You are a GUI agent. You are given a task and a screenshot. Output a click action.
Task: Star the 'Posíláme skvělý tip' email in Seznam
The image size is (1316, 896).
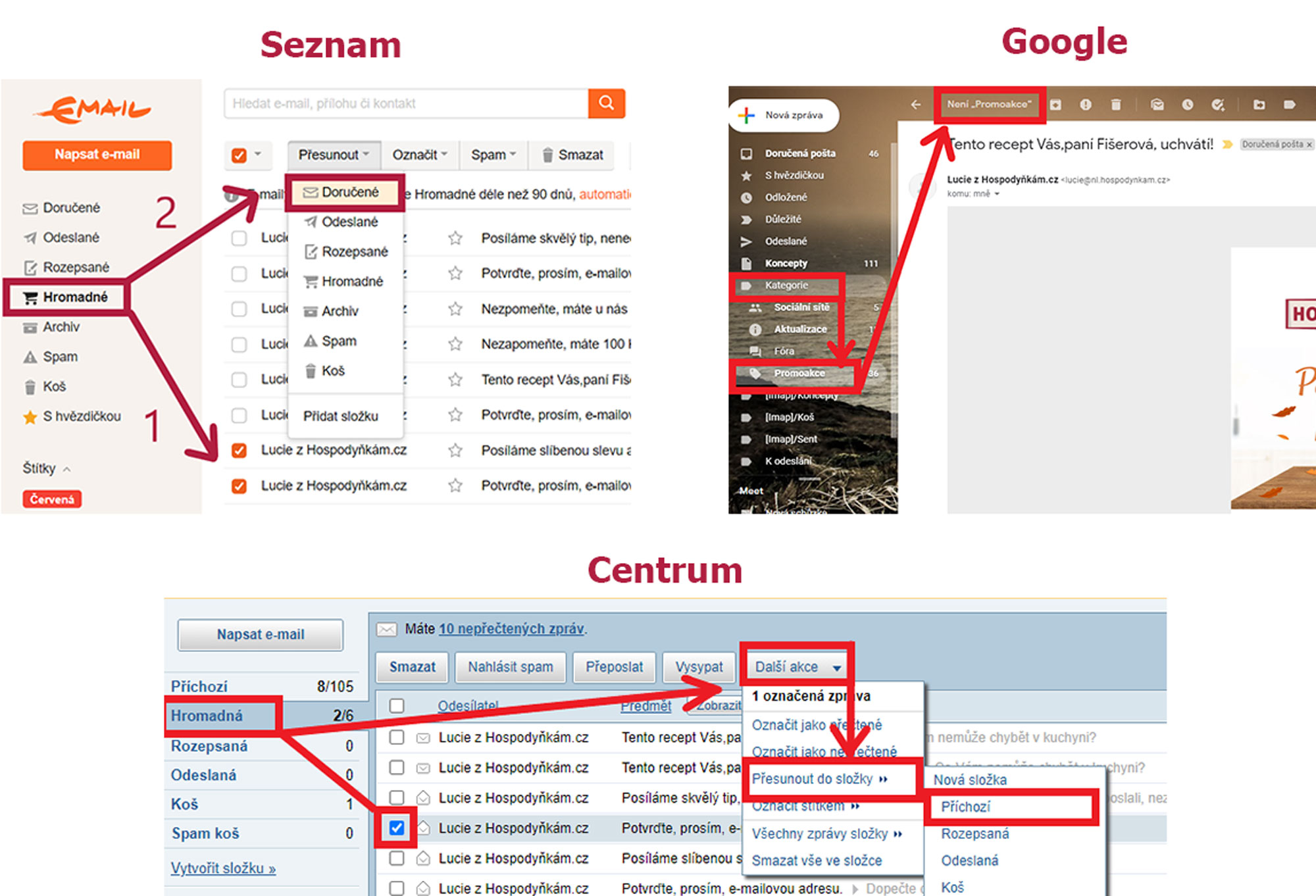(x=455, y=238)
